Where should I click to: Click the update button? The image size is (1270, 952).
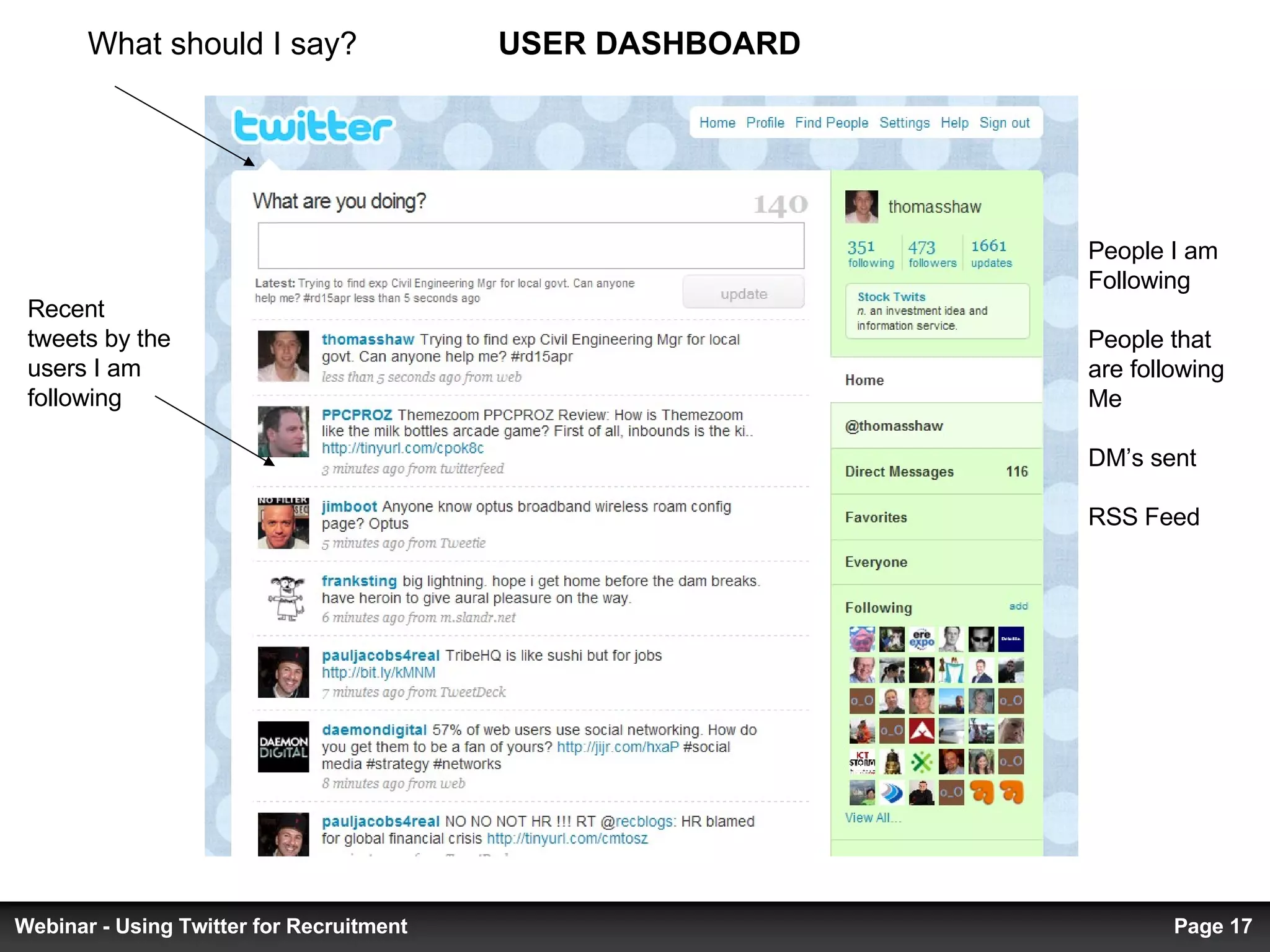click(x=744, y=292)
